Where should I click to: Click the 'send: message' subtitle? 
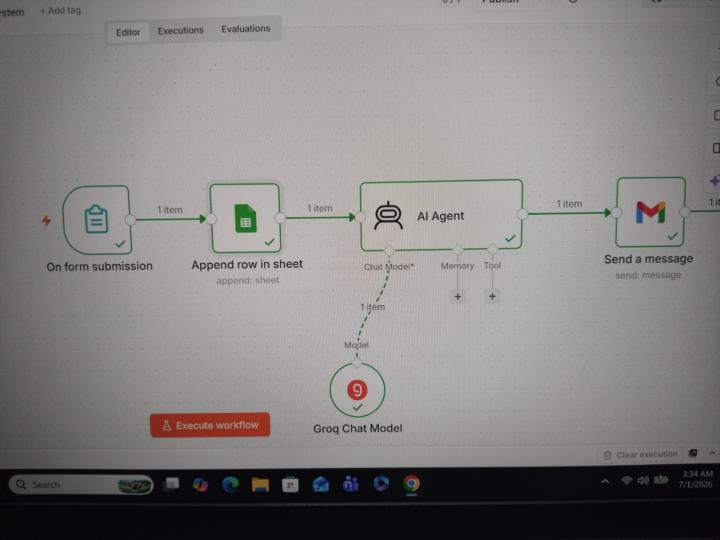coord(648,275)
